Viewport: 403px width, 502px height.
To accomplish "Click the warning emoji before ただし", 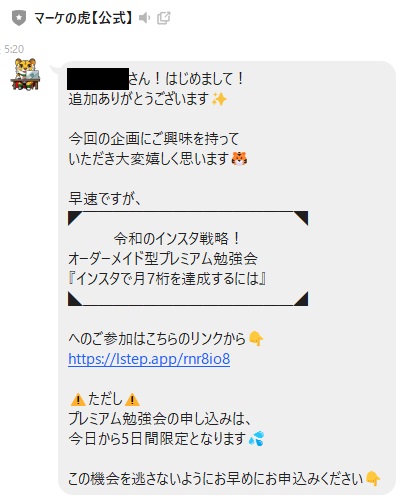I will click(x=78, y=399).
